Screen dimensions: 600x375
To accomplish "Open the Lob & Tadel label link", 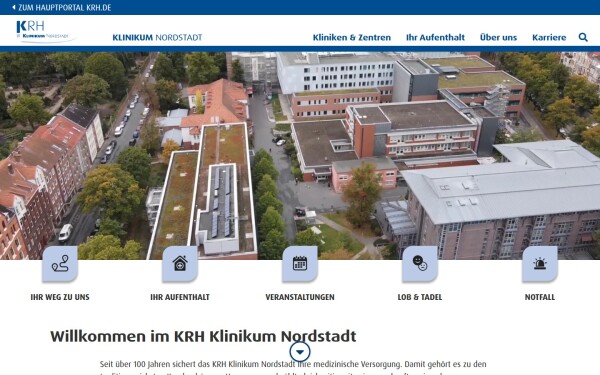I will pyautogui.click(x=420, y=297).
